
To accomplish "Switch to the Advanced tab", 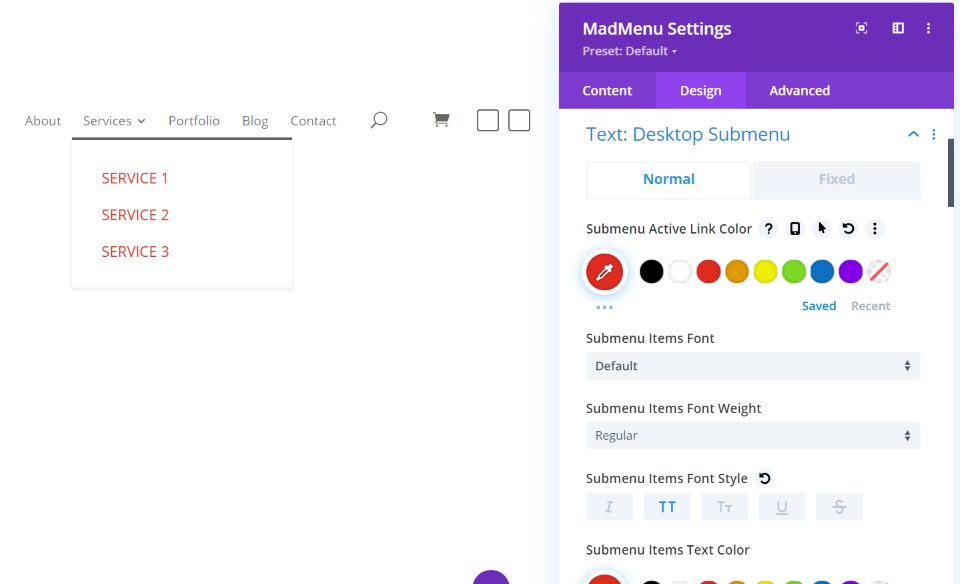I will 800,91.
